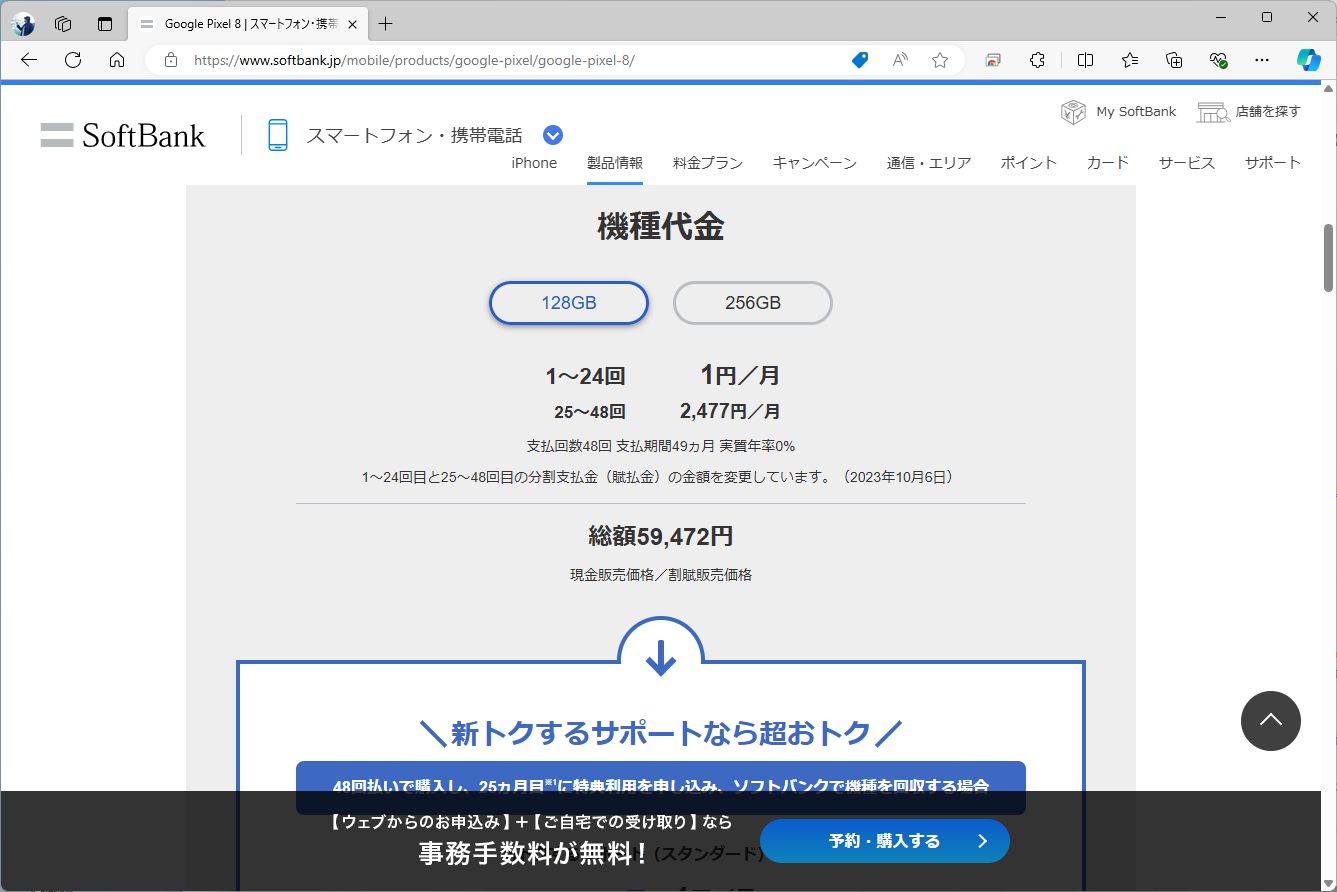This screenshot has height=892, width=1337.
Task: Open the browser profile avatar
Action: (23, 24)
